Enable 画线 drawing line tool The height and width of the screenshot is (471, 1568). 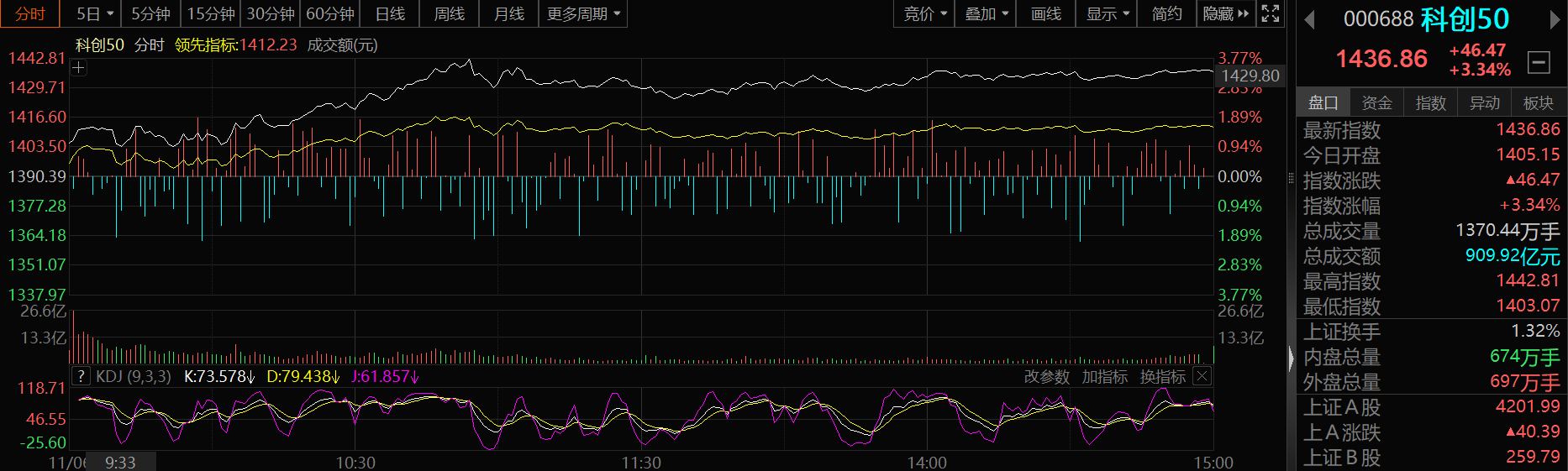1045,13
